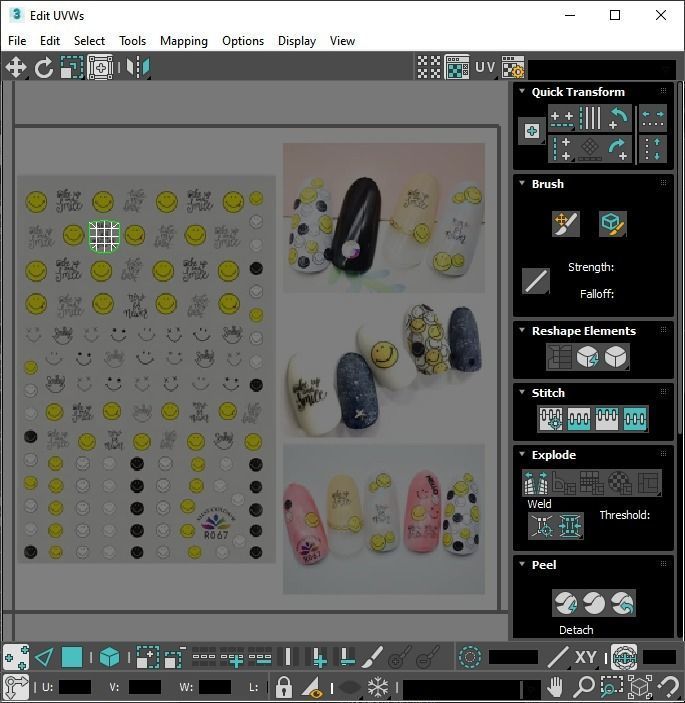Open the Edit menu
The width and height of the screenshot is (685, 703).
(x=50, y=41)
